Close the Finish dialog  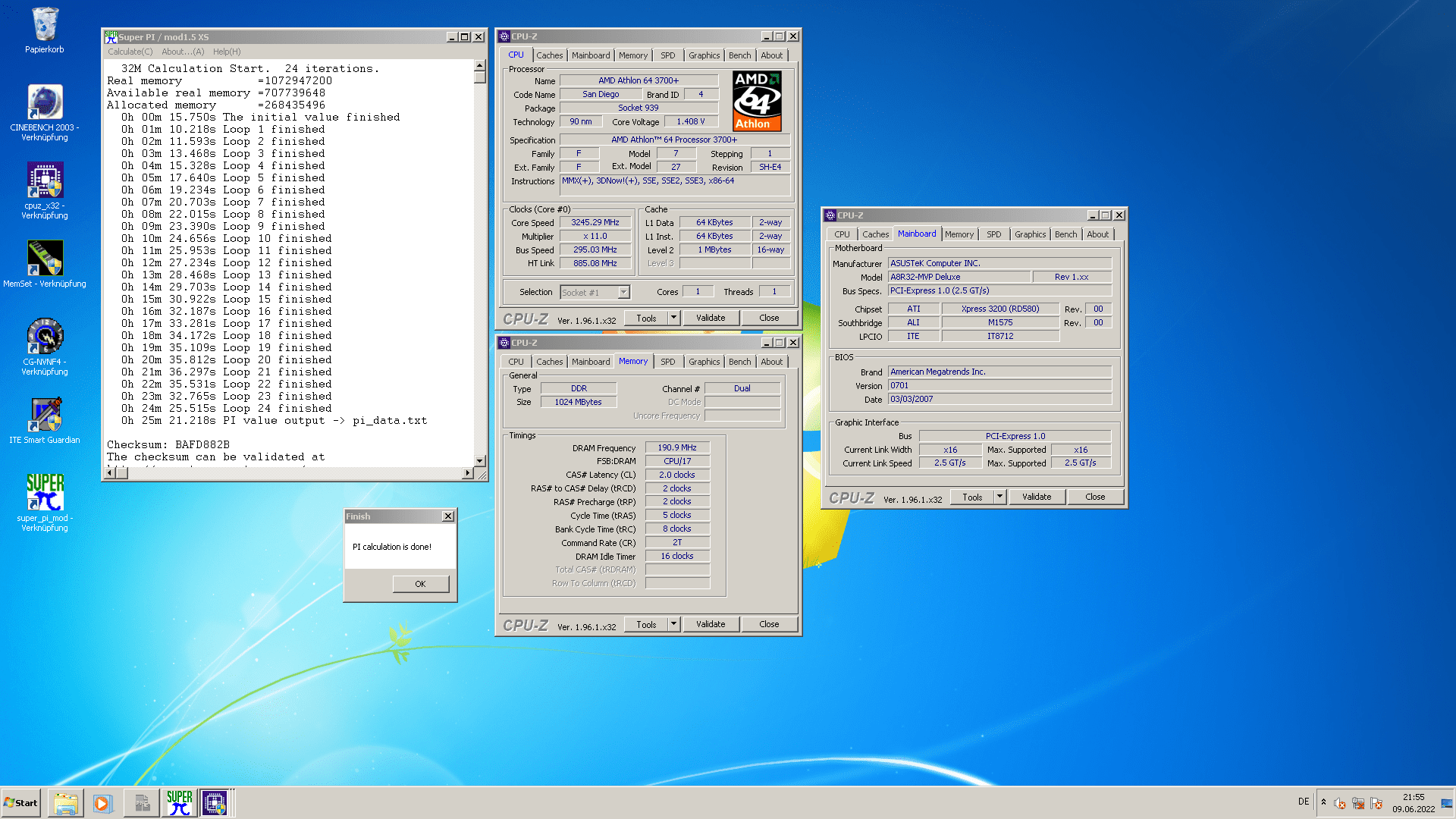click(448, 516)
